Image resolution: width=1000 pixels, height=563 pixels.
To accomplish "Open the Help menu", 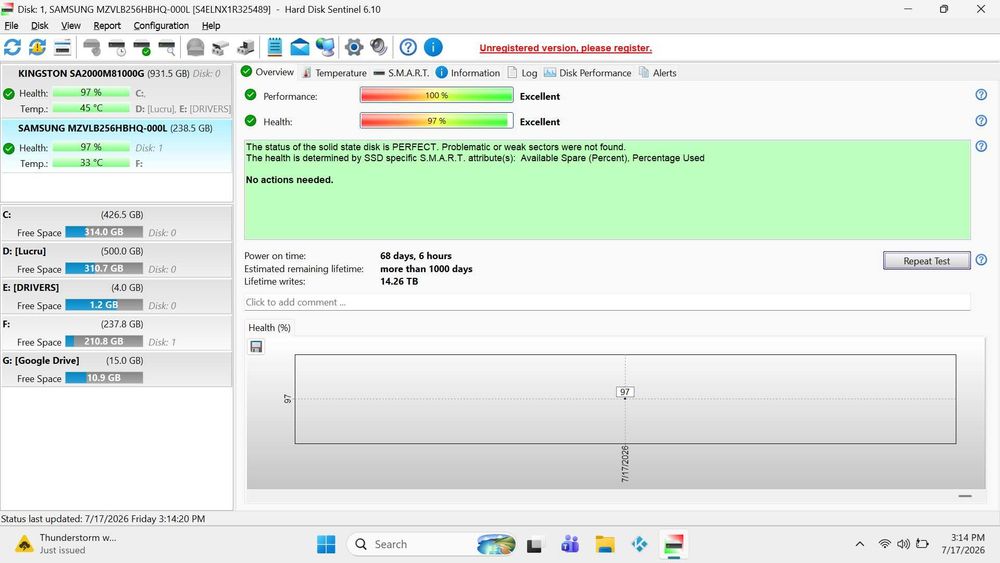I will (x=211, y=26).
